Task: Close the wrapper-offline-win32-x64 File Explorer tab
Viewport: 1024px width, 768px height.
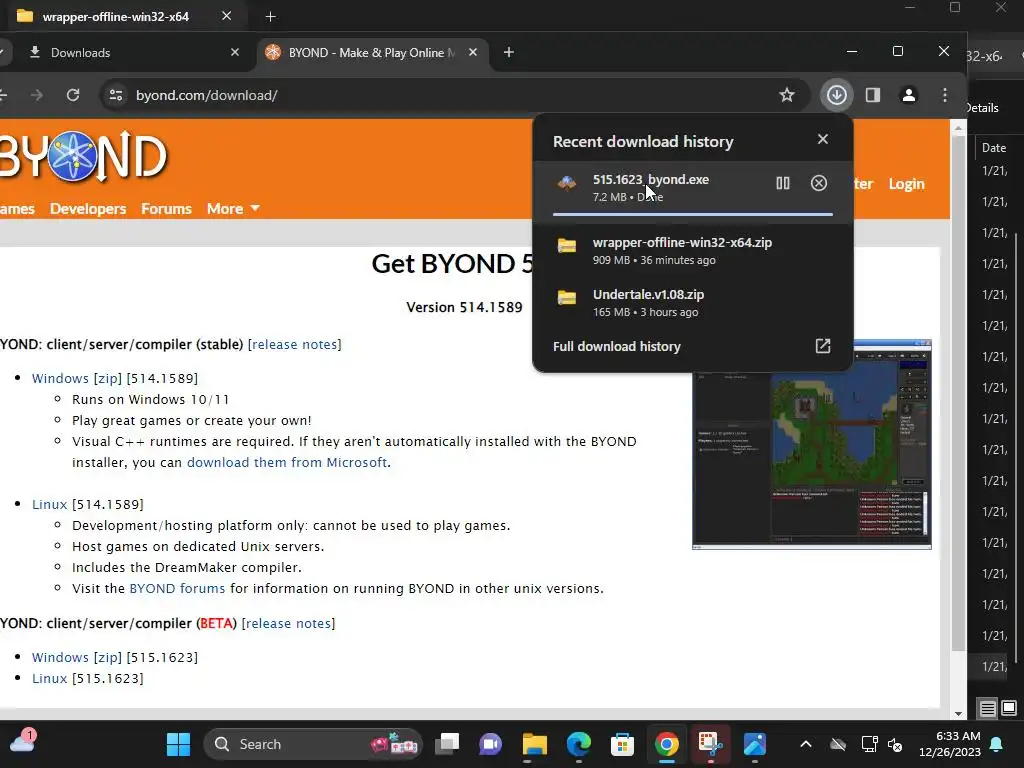Action: coord(227,16)
